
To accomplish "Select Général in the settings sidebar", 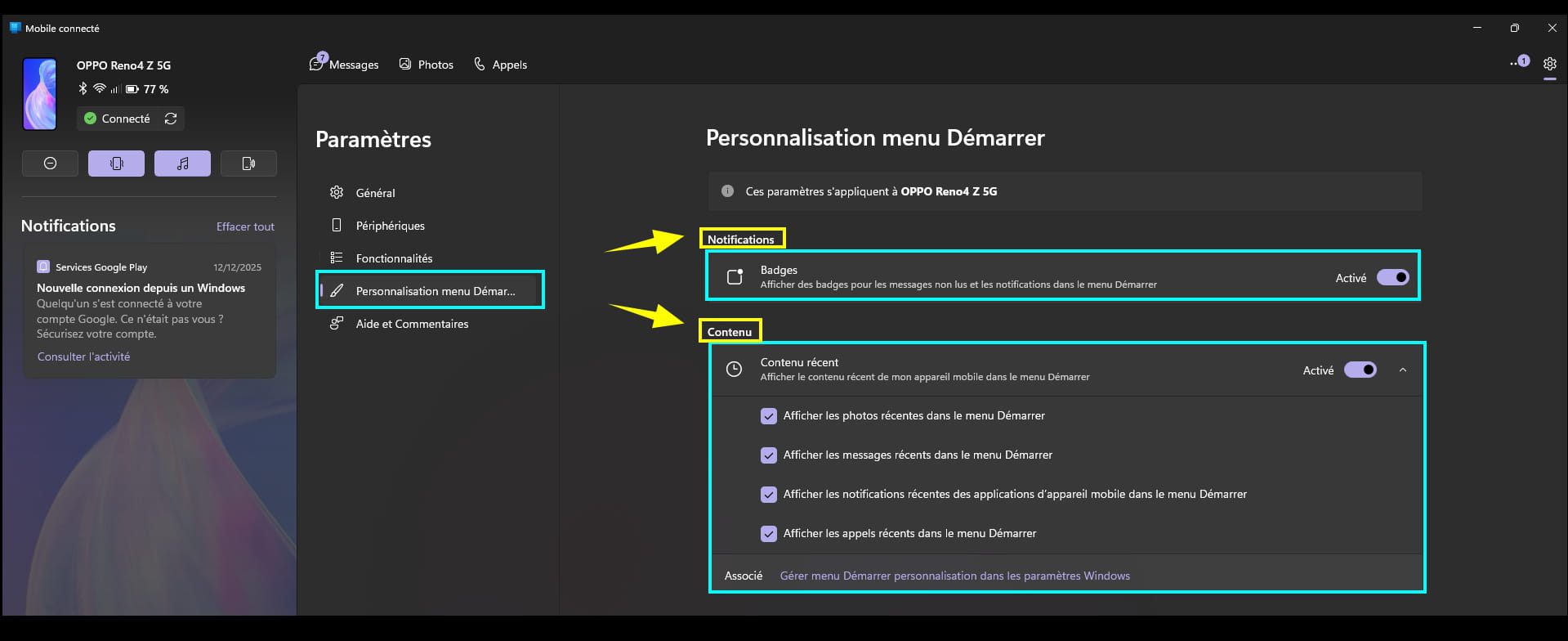I will pos(375,193).
